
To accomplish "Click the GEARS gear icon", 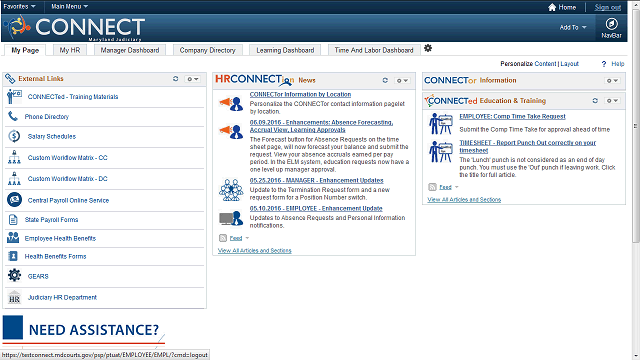I will click(14, 276).
